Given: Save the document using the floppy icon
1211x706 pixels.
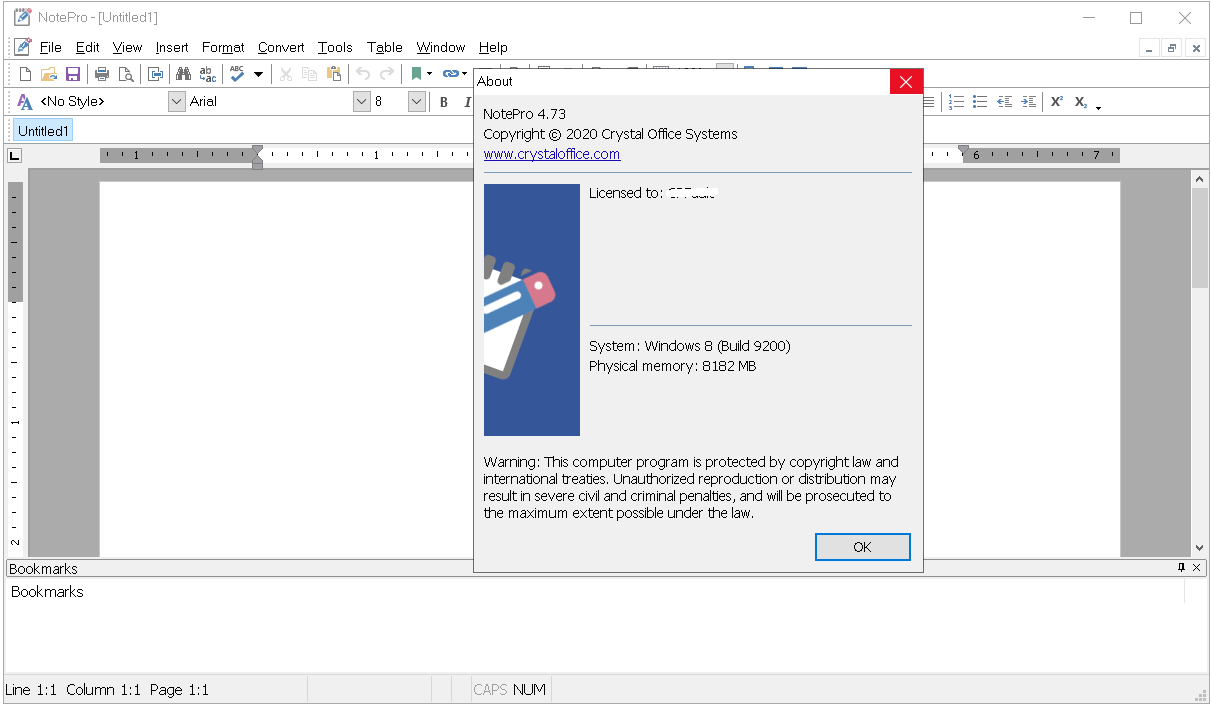Looking at the screenshot, I should [73, 74].
